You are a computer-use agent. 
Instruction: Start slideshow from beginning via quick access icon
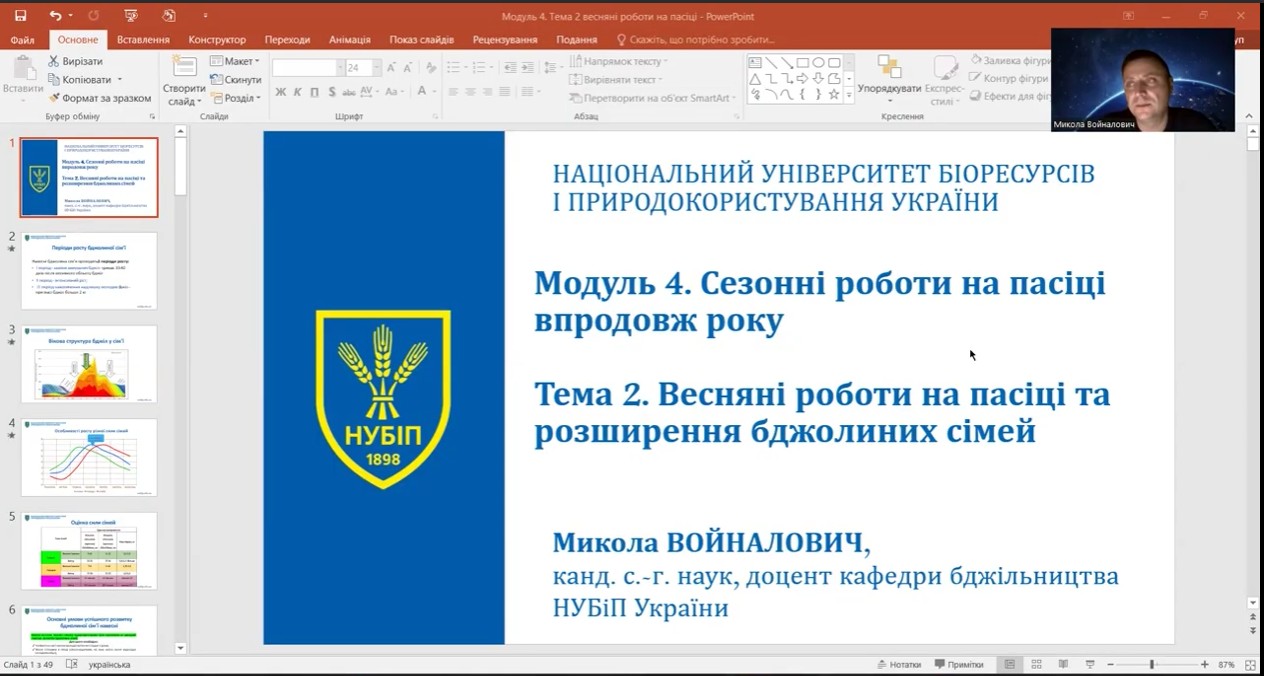point(131,16)
